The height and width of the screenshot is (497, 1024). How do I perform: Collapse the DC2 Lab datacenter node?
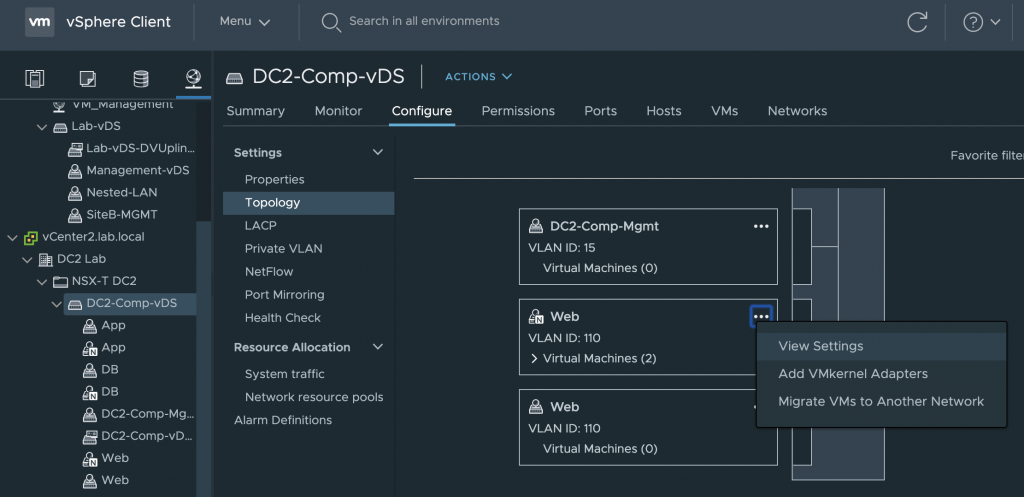27,260
